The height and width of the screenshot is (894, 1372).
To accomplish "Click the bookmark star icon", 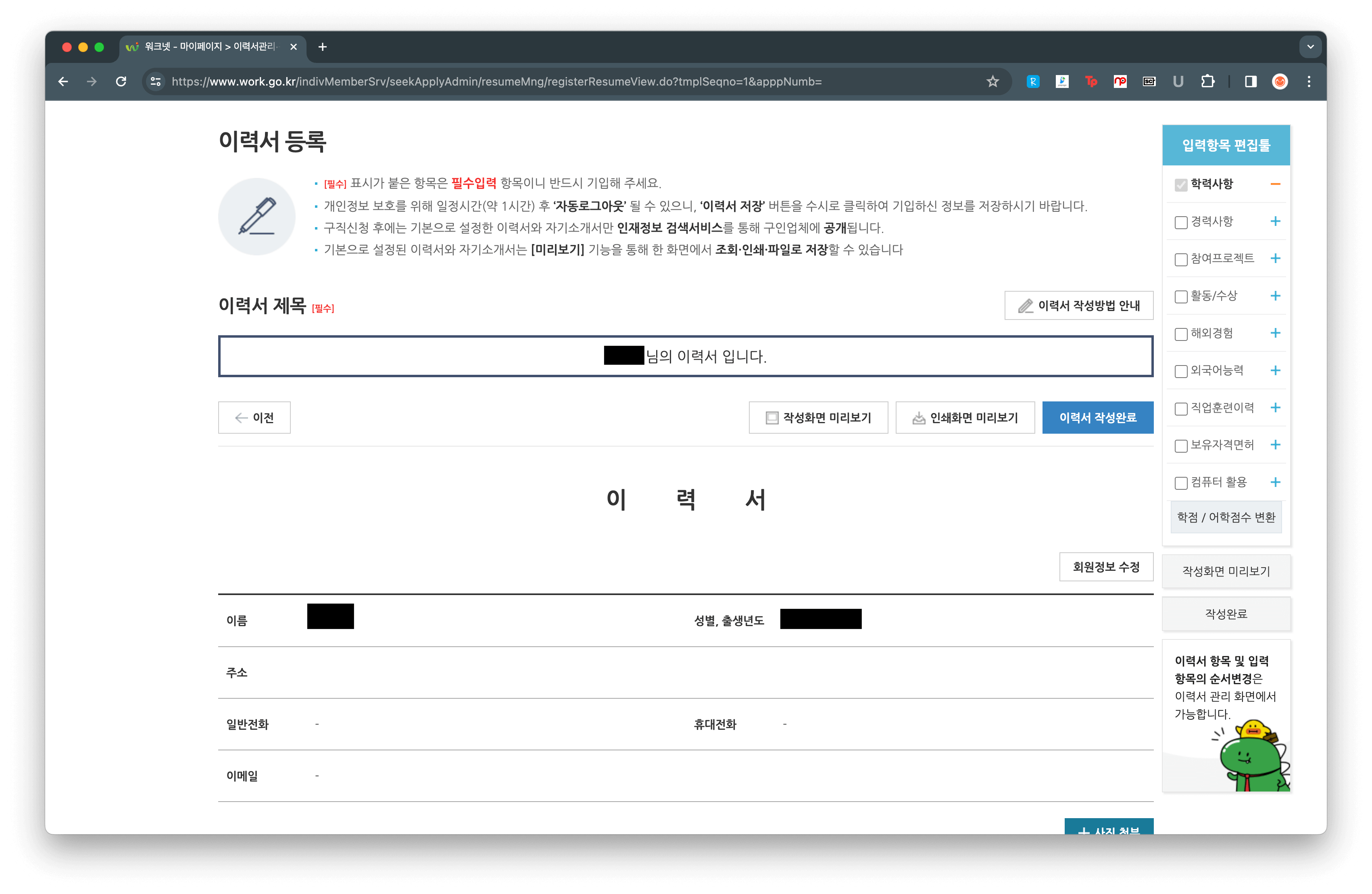I will (x=992, y=81).
